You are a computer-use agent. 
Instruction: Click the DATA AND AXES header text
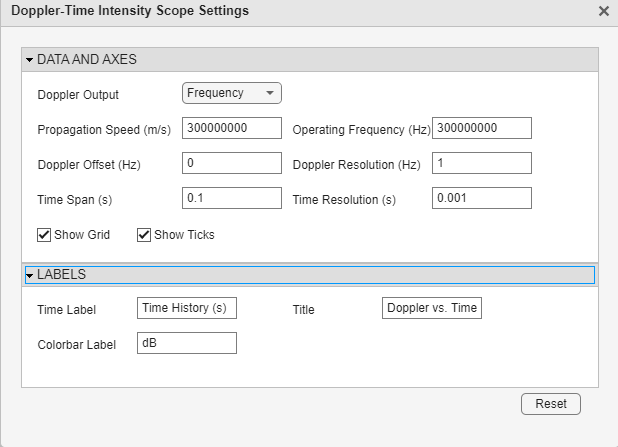tap(87, 60)
